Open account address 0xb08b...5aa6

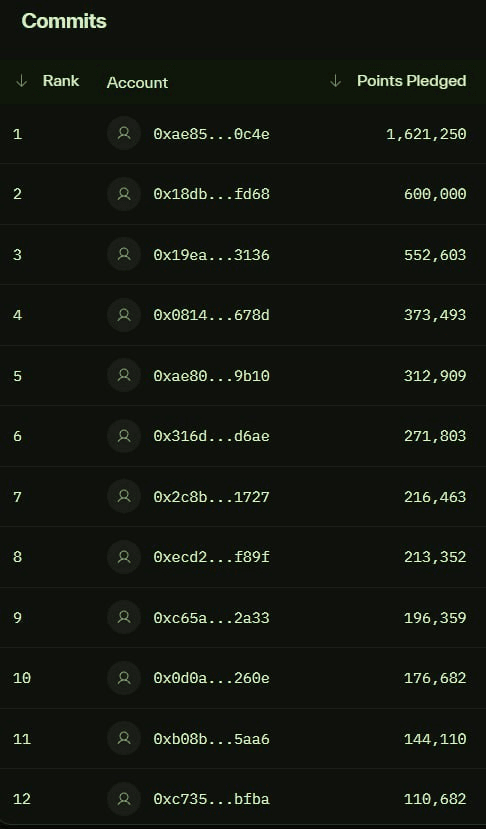pyautogui.click(x=212, y=739)
